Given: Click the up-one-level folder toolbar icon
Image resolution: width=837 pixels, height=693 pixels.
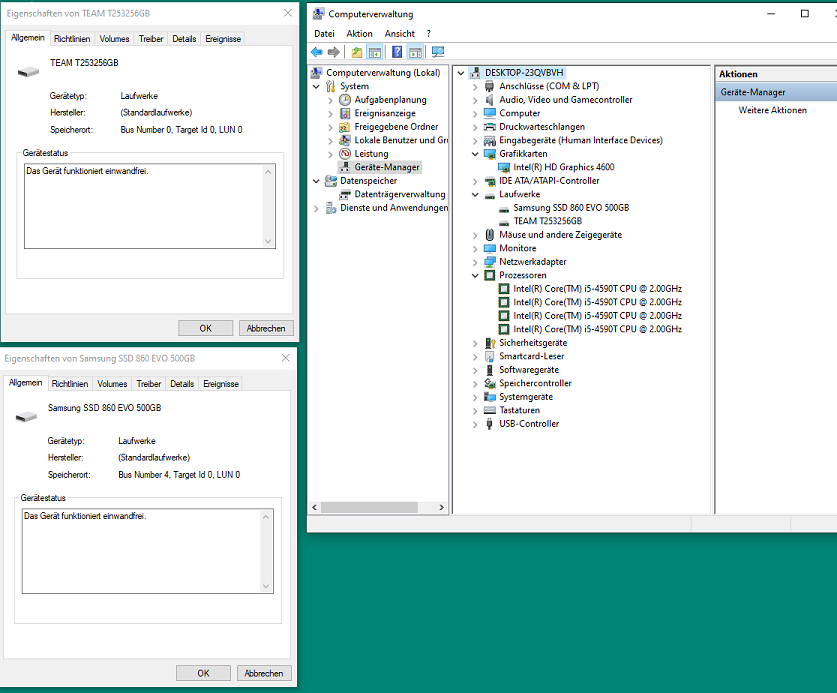Looking at the screenshot, I should [x=357, y=52].
